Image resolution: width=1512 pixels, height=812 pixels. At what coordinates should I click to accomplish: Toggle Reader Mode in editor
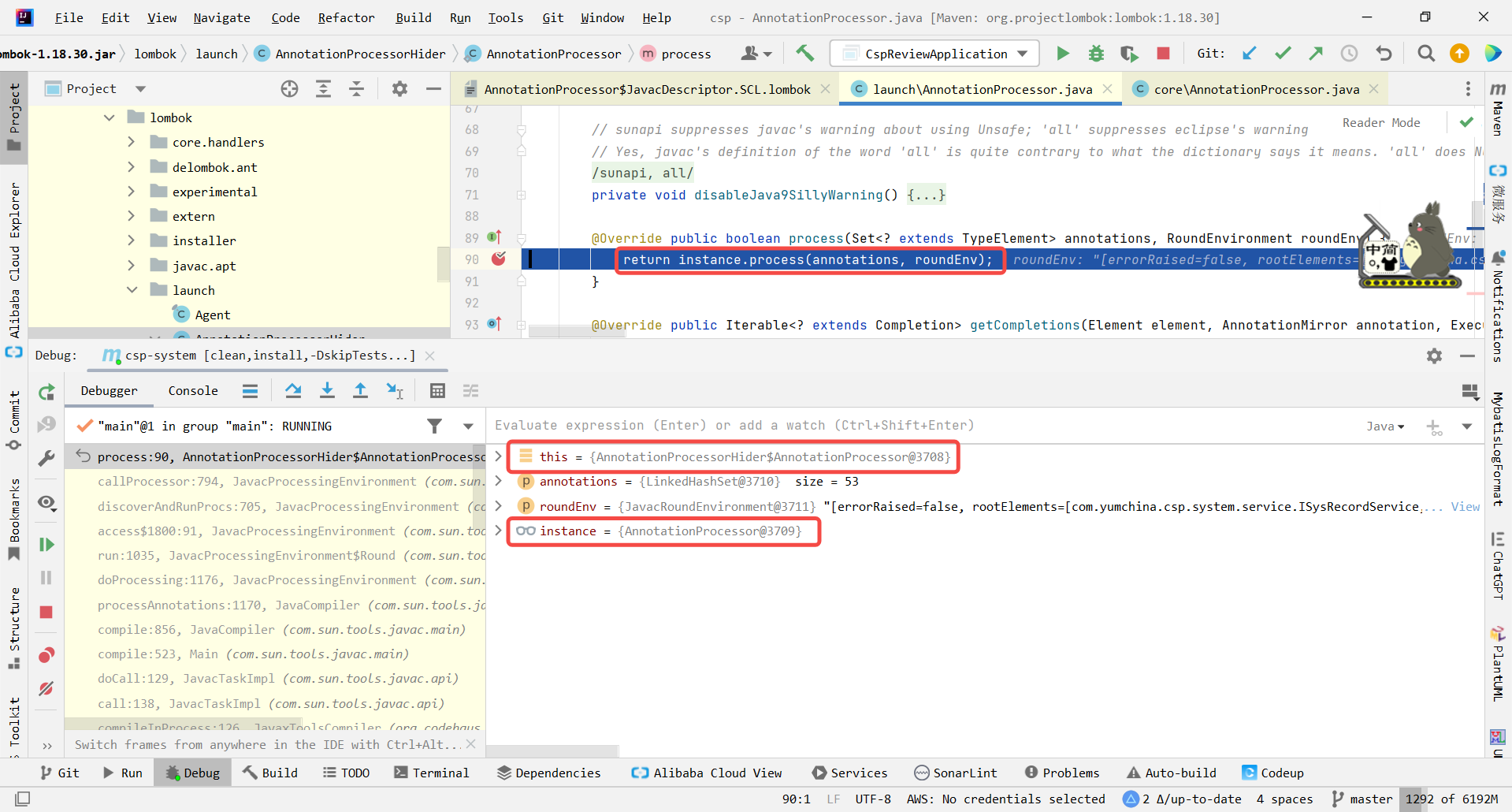click(1381, 122)
